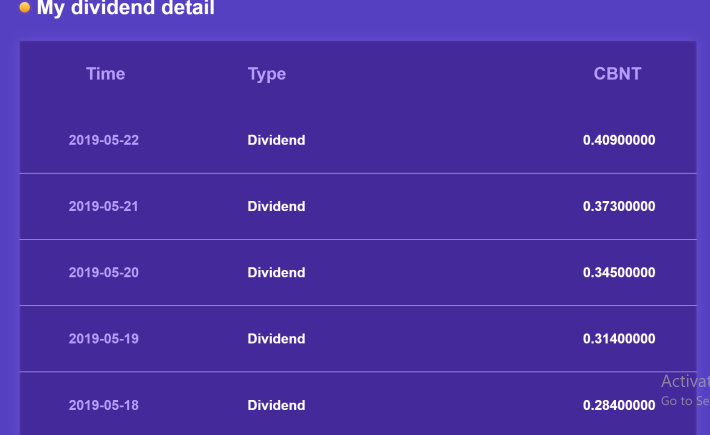Click the date 2019-05-21
This screenshot has height=435, width=710.
(x=104, y=206)
